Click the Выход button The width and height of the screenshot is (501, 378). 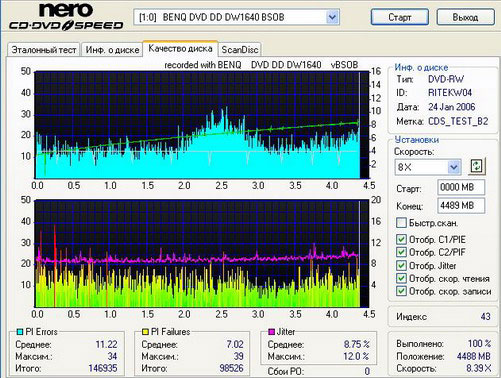465,17
